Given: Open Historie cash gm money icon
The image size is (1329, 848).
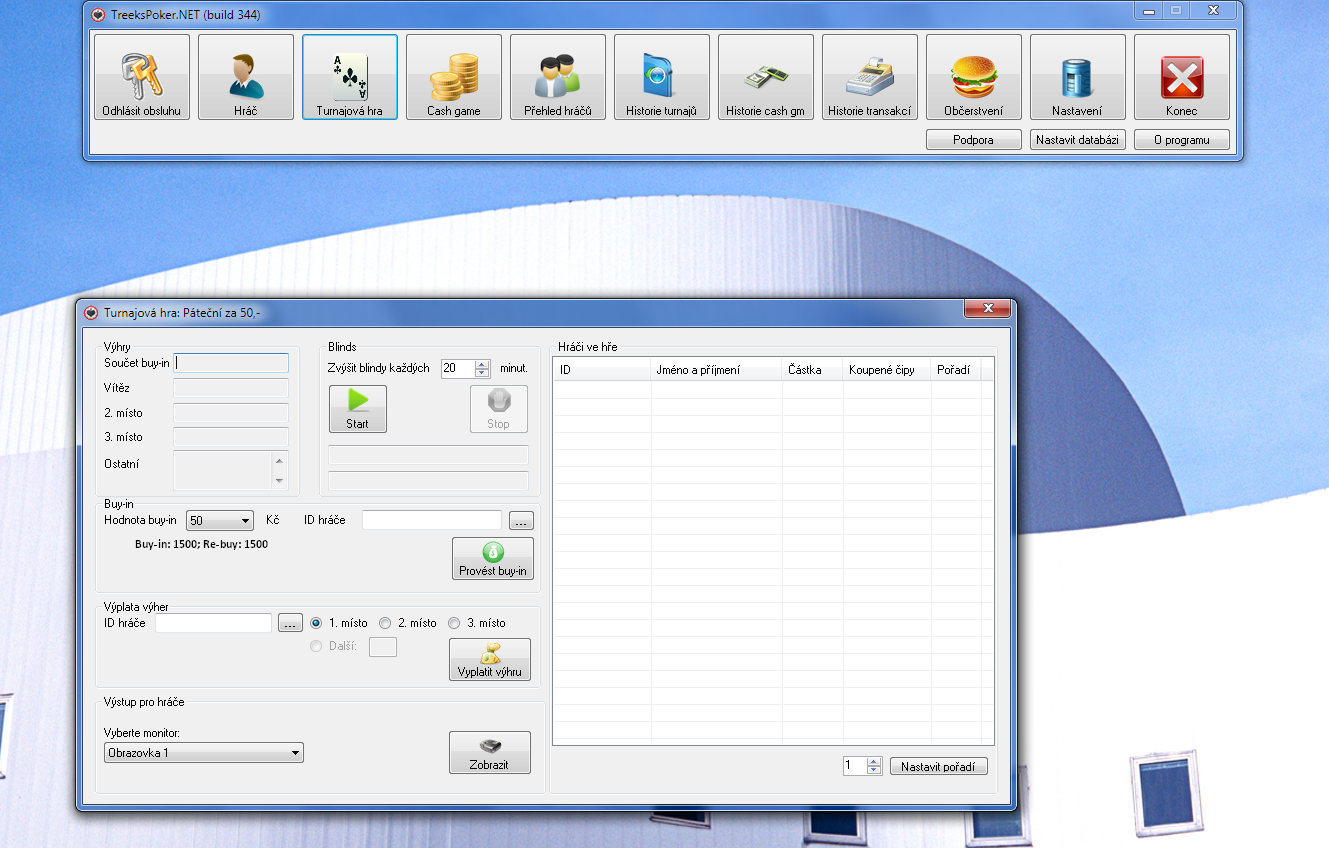Looking at the screenshot, I should pyautogui.click(x=765, y=77).
